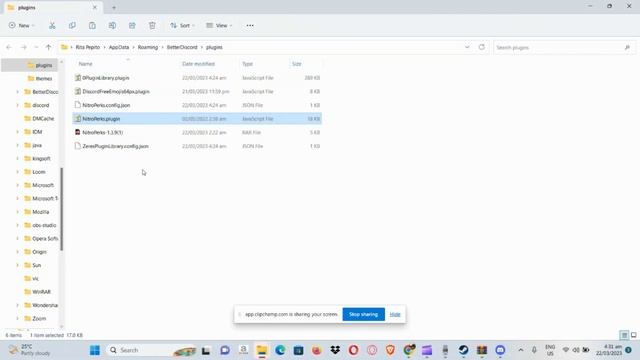Open the weather widget on taskbar
The width and height of the screenshot is (640, 360).
pos(29,350)
